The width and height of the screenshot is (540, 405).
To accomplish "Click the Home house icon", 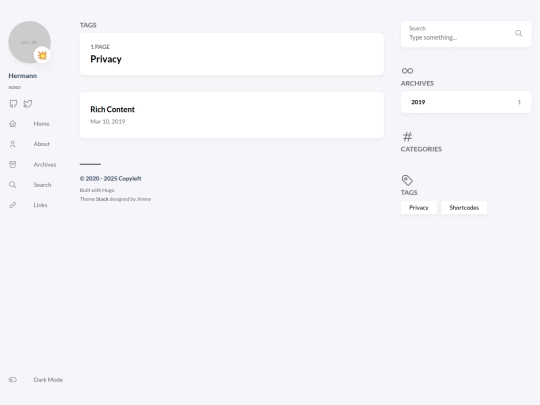I will click(x=13, y=124).
